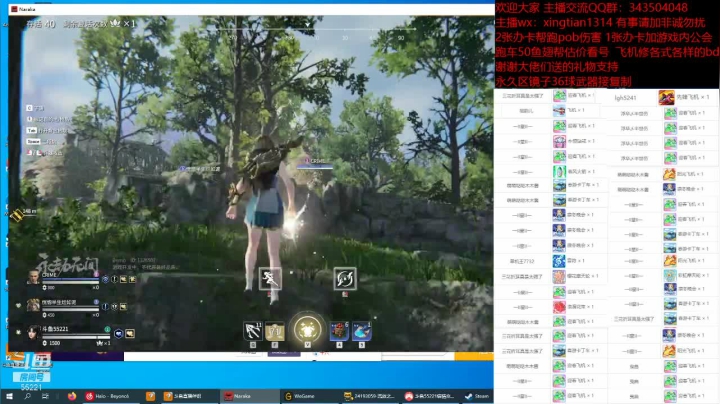Click 厚机王7712's blue gift icon

pos(559,261)
